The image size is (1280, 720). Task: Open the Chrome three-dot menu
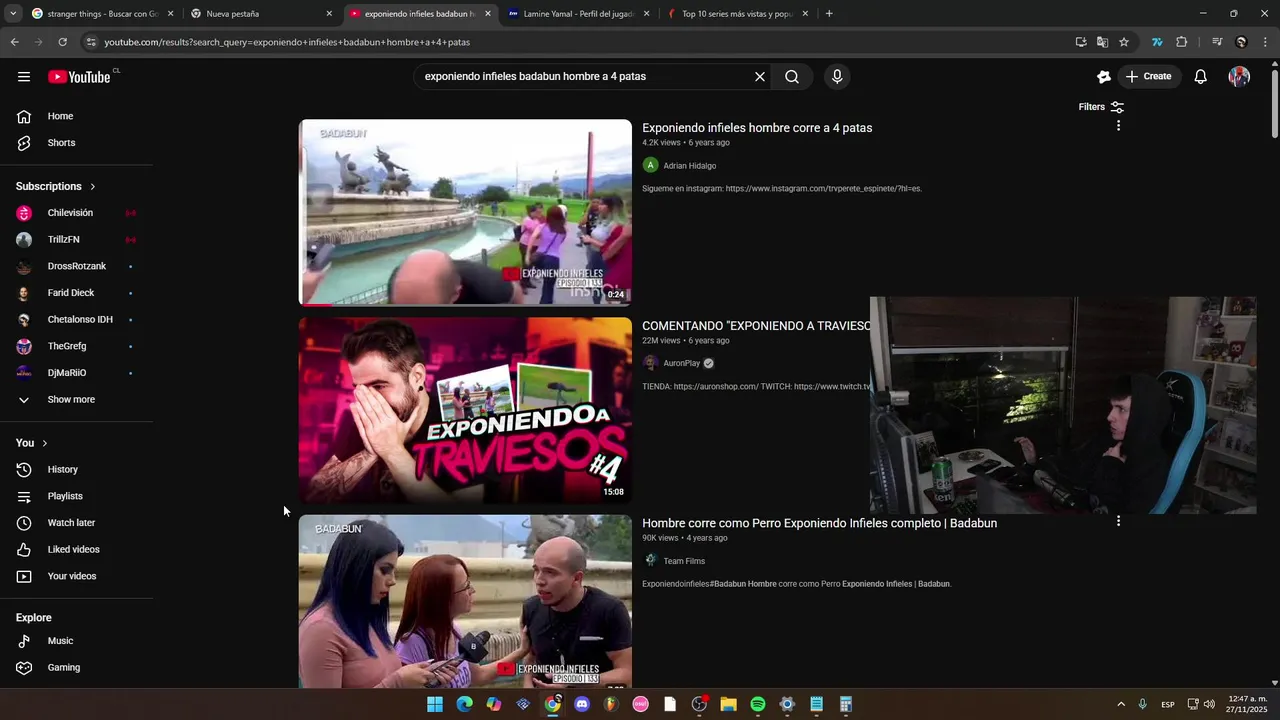click(x=1265, y=42)
